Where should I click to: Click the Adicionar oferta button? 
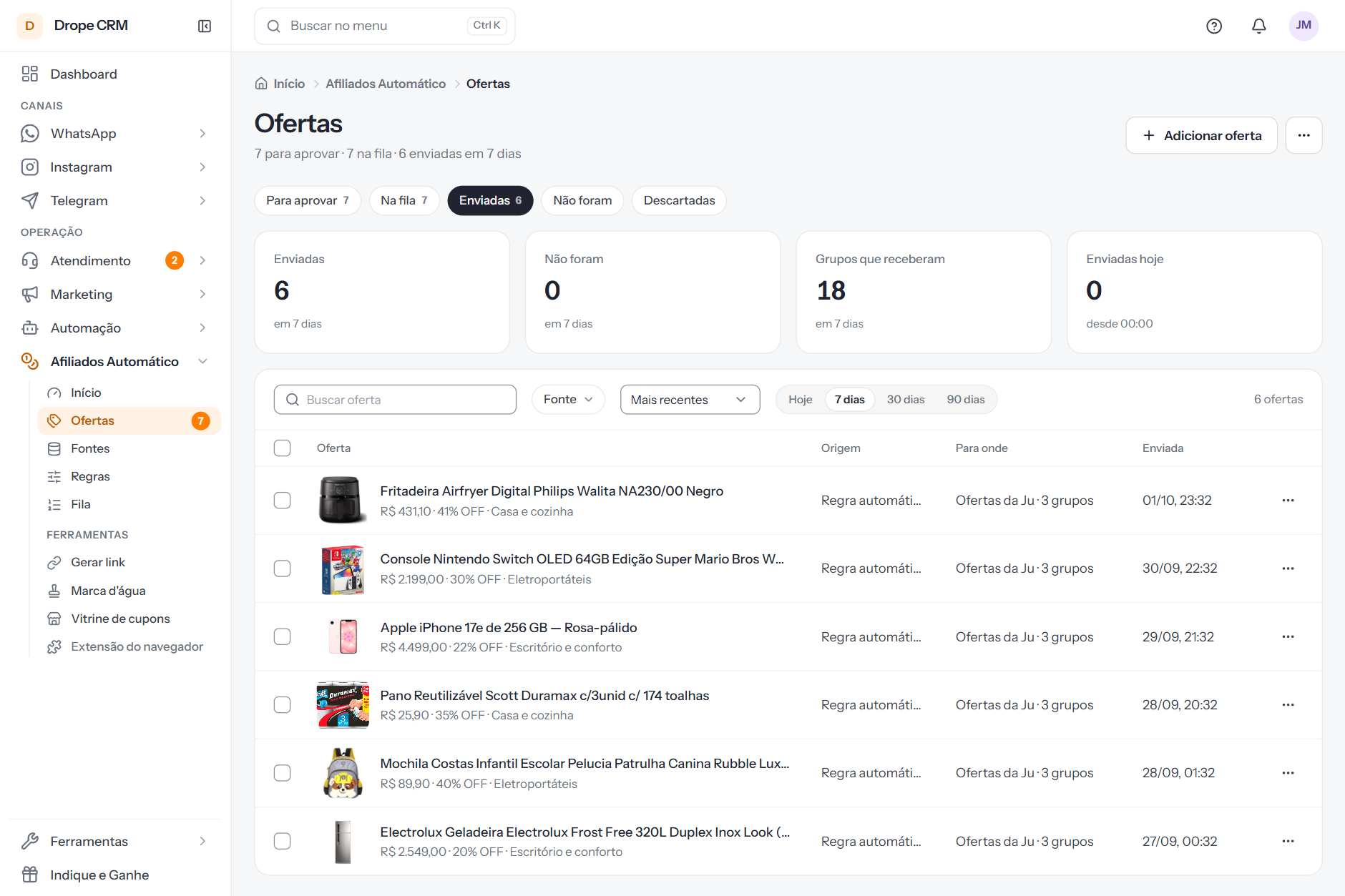click(1201, 135)
